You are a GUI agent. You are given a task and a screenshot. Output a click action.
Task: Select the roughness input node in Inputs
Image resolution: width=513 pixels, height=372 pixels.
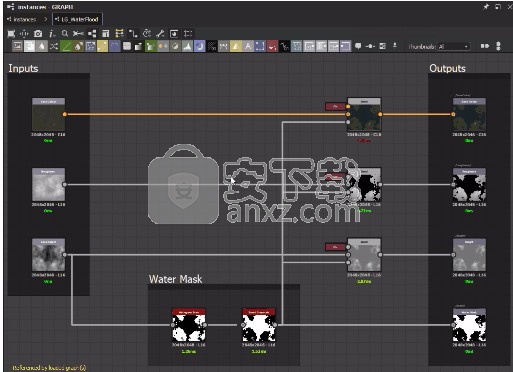[48, 184]
